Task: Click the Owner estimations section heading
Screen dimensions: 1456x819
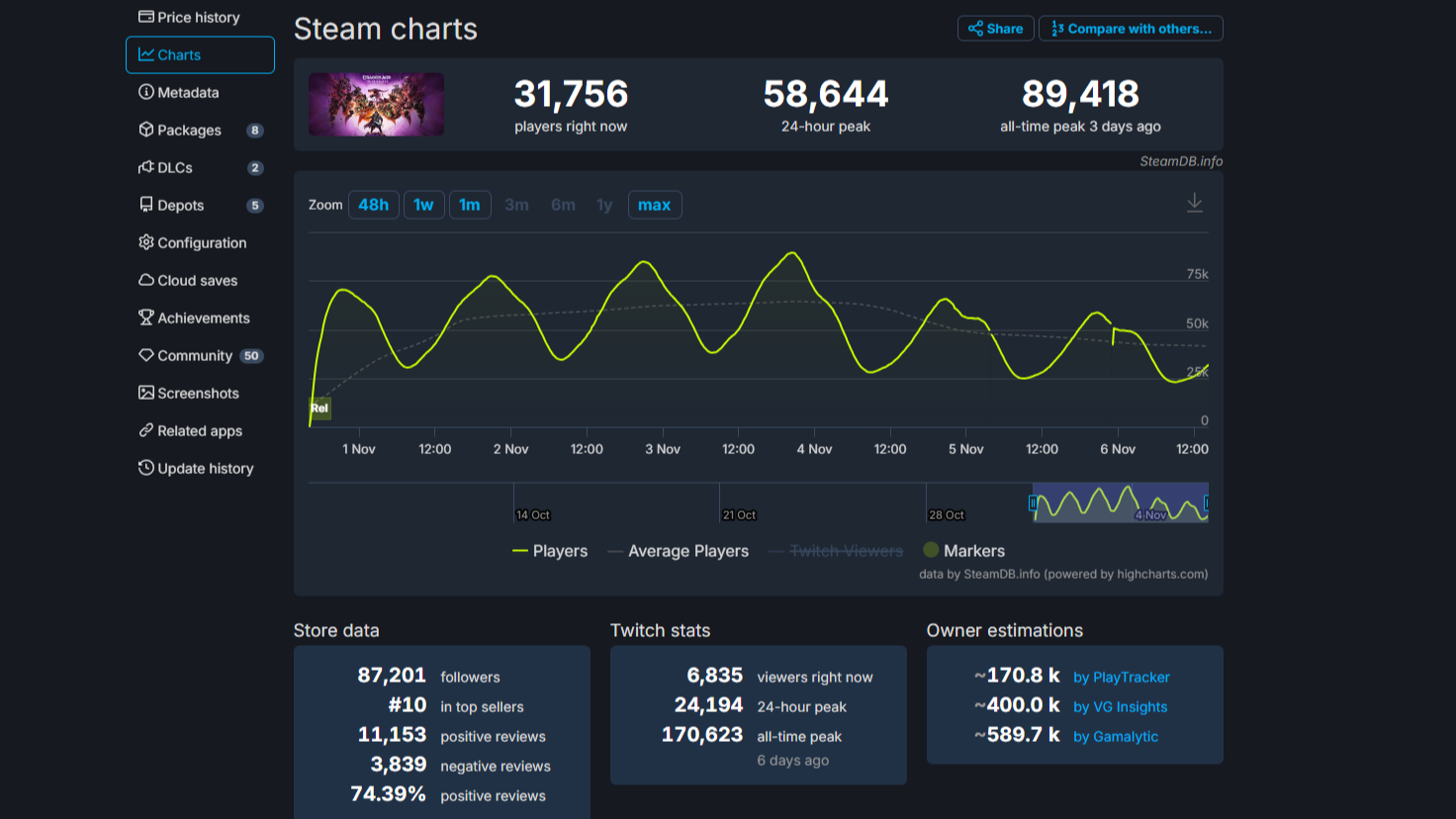Action: click(x=1005, y=630)
